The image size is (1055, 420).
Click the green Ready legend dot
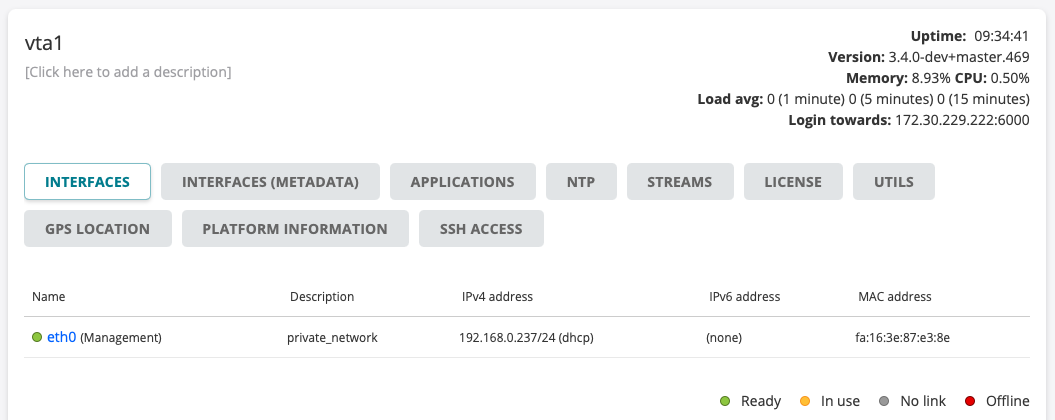(725, 401)
